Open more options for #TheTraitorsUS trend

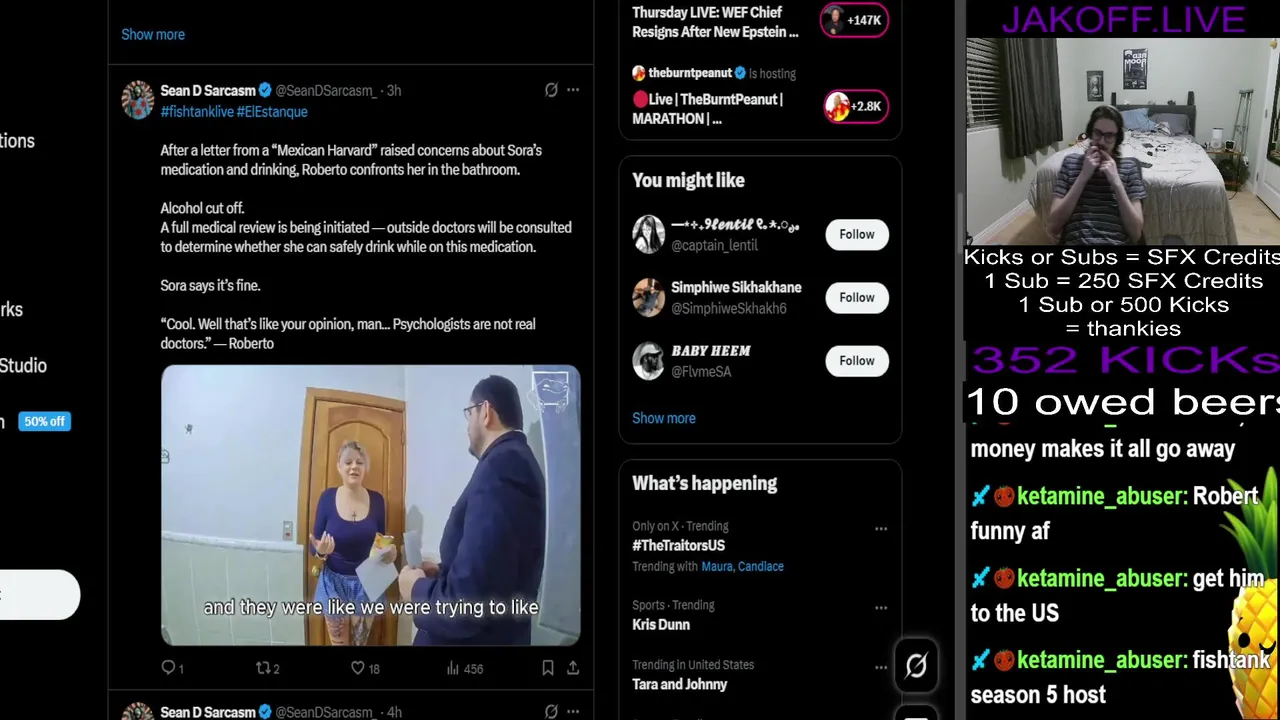click(x=881, y=528)
